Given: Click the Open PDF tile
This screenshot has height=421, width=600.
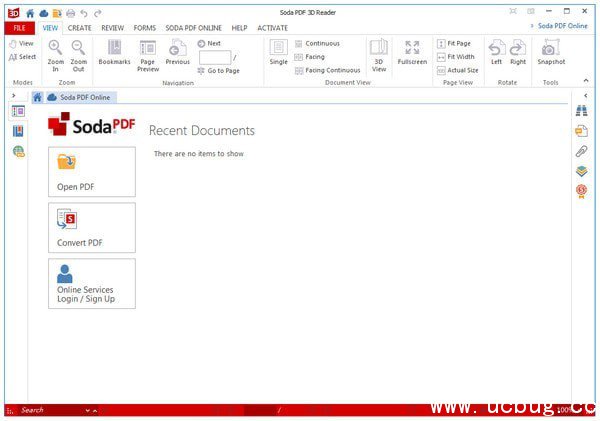Looking at the screenshot, I should (x=92, y=172).
